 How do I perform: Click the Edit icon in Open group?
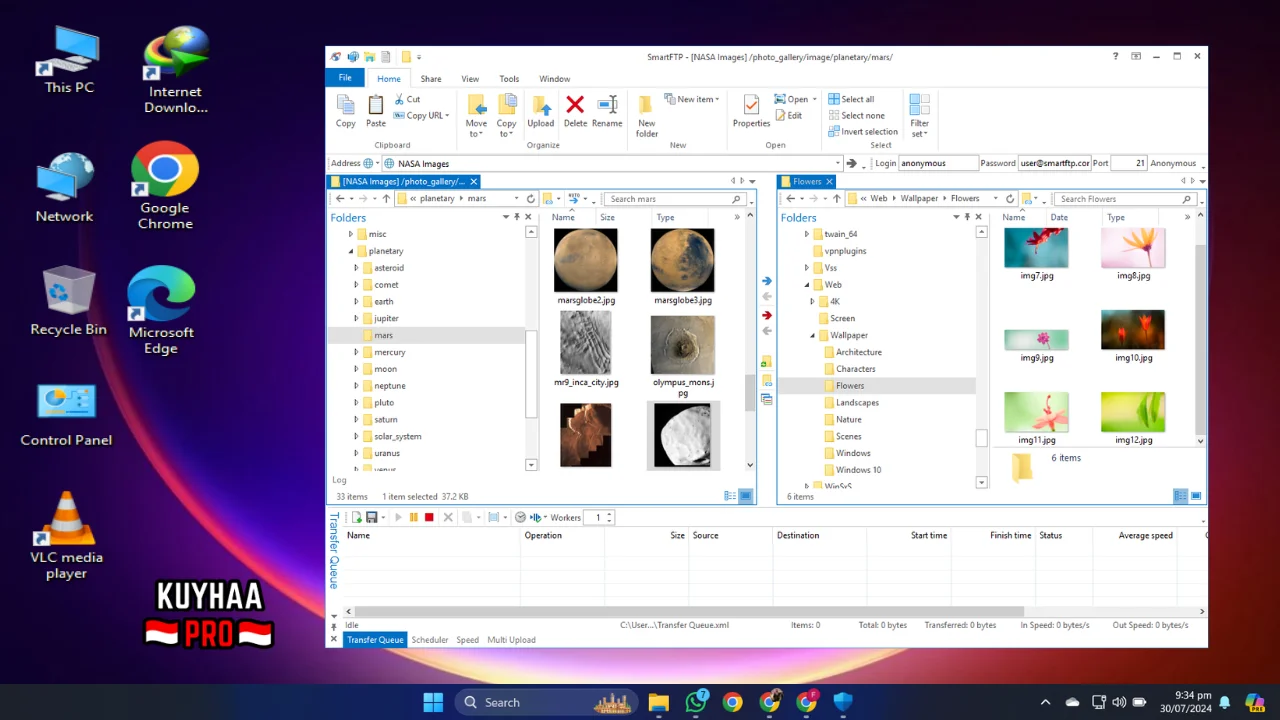pos(788,115)
